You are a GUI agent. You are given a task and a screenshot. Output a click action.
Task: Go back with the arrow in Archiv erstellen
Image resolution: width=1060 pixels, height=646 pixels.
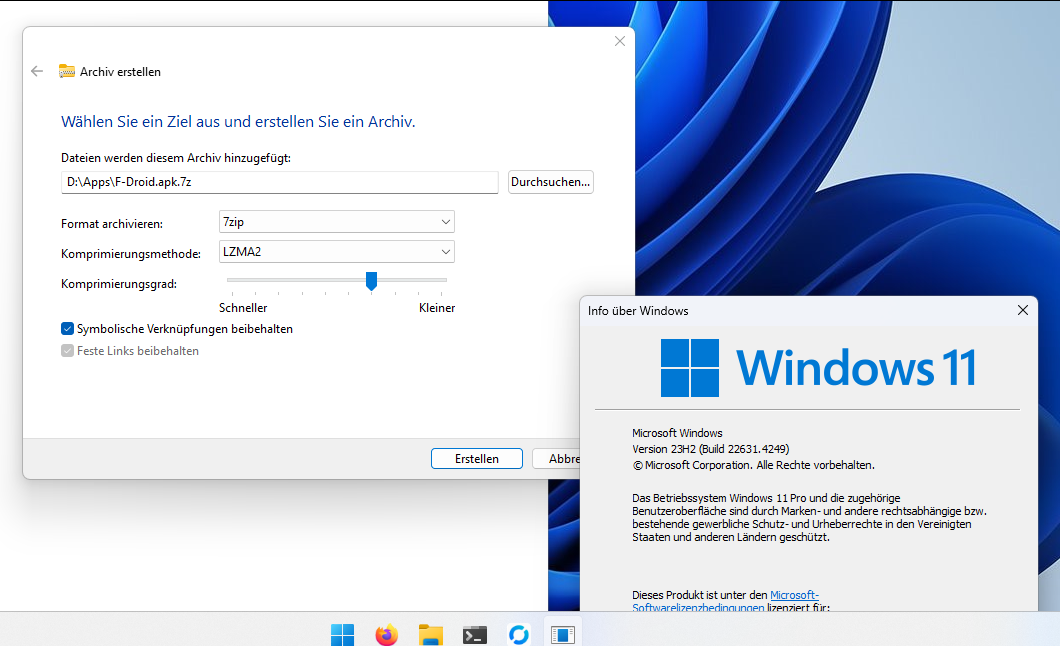click(x=37, y=71)
